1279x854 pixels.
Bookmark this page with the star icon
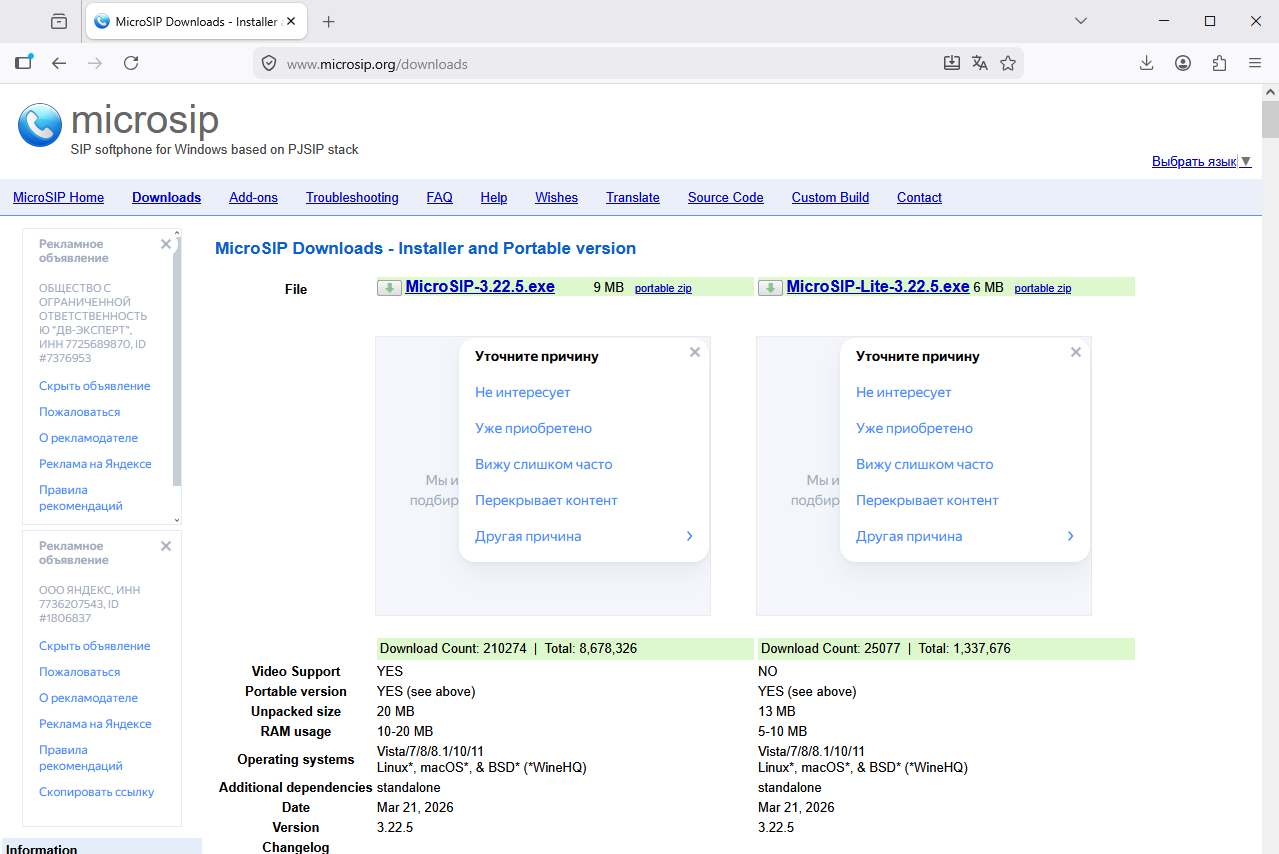(x=1008, y=63)
